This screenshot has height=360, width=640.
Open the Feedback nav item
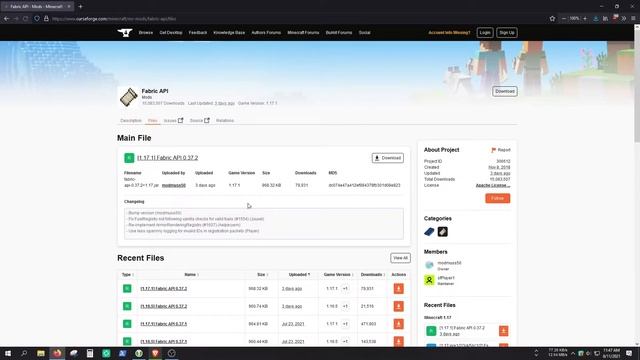coord(198,33)
